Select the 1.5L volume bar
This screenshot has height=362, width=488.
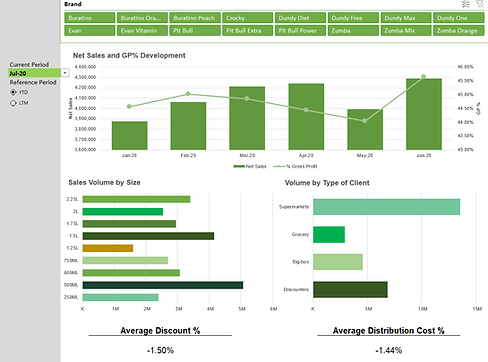pos(148,236)
